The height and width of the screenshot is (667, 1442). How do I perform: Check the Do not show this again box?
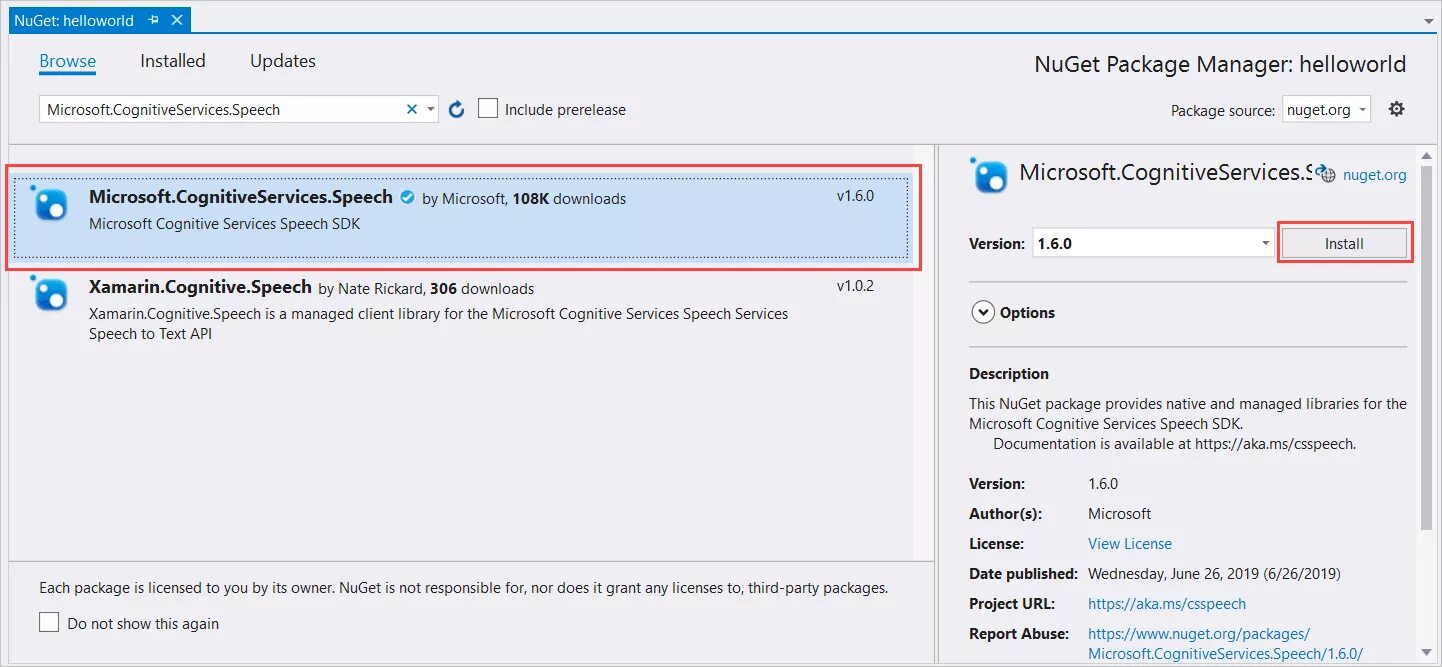tap(49, 623)
